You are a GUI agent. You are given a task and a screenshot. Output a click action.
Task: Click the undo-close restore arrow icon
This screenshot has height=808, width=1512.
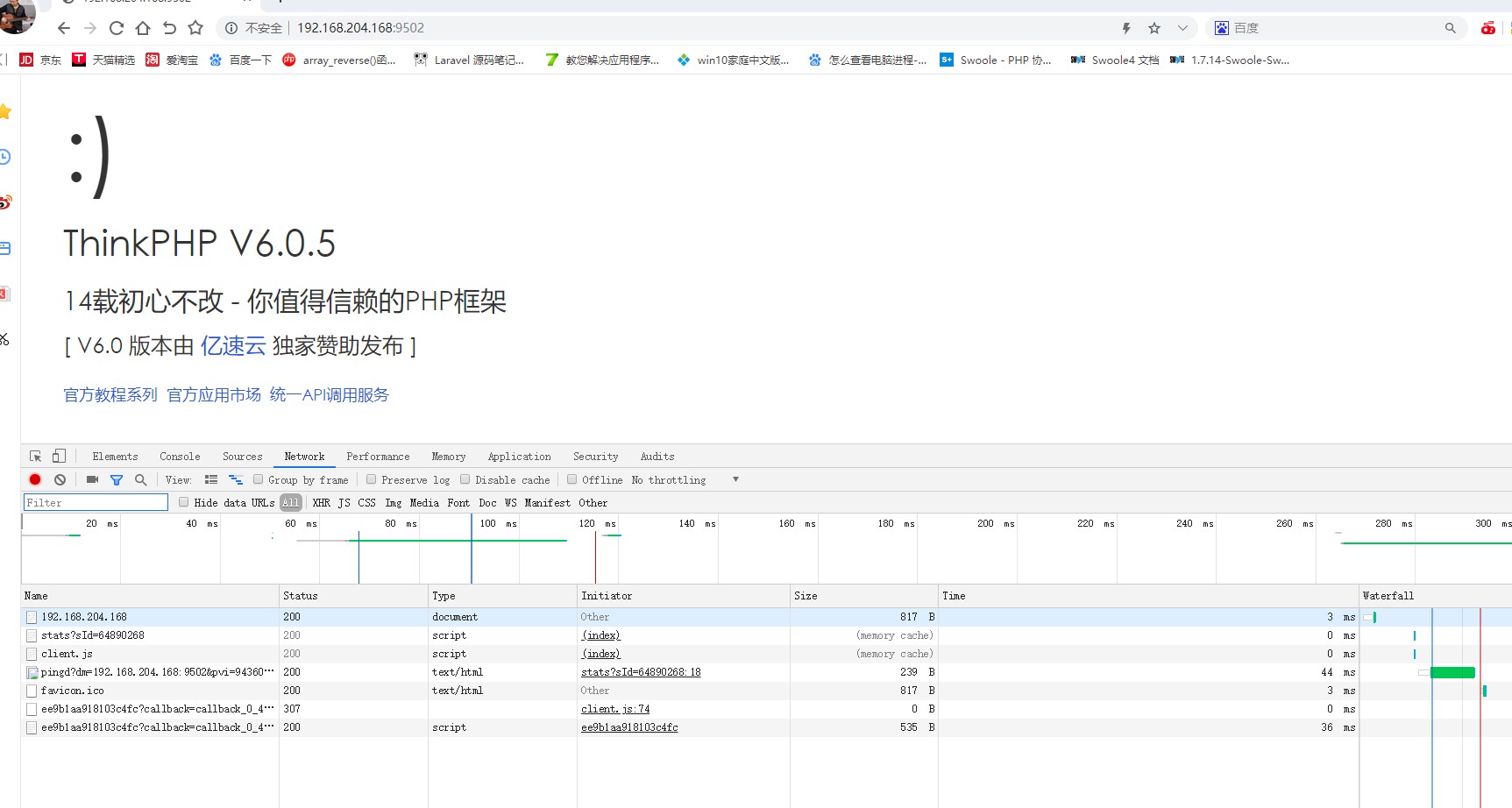169,28
